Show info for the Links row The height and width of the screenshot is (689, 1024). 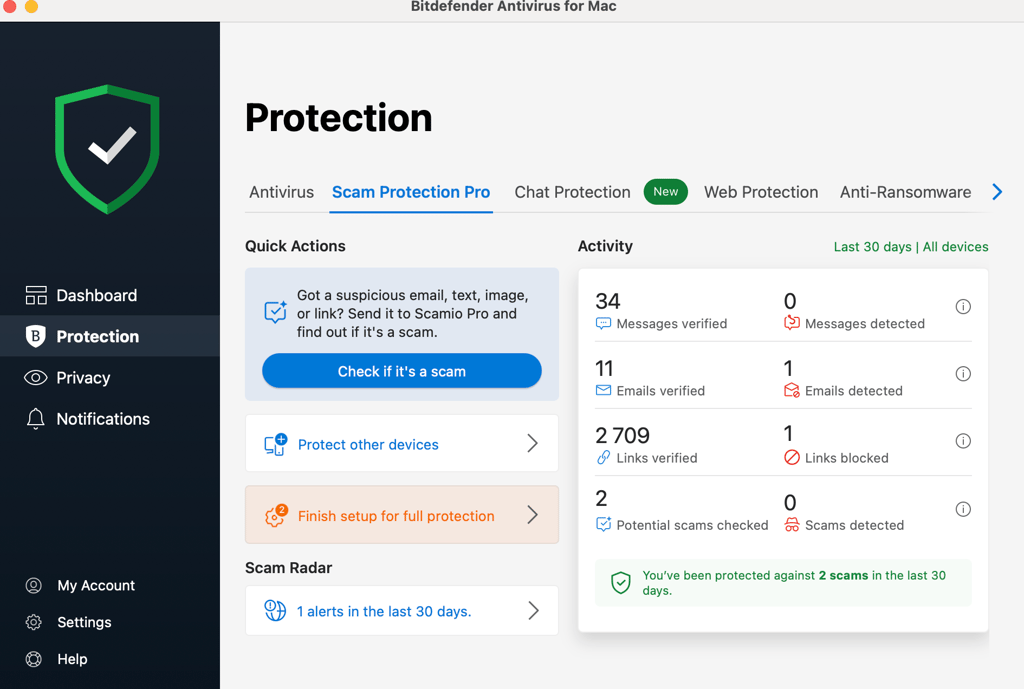tap(963, 441)
